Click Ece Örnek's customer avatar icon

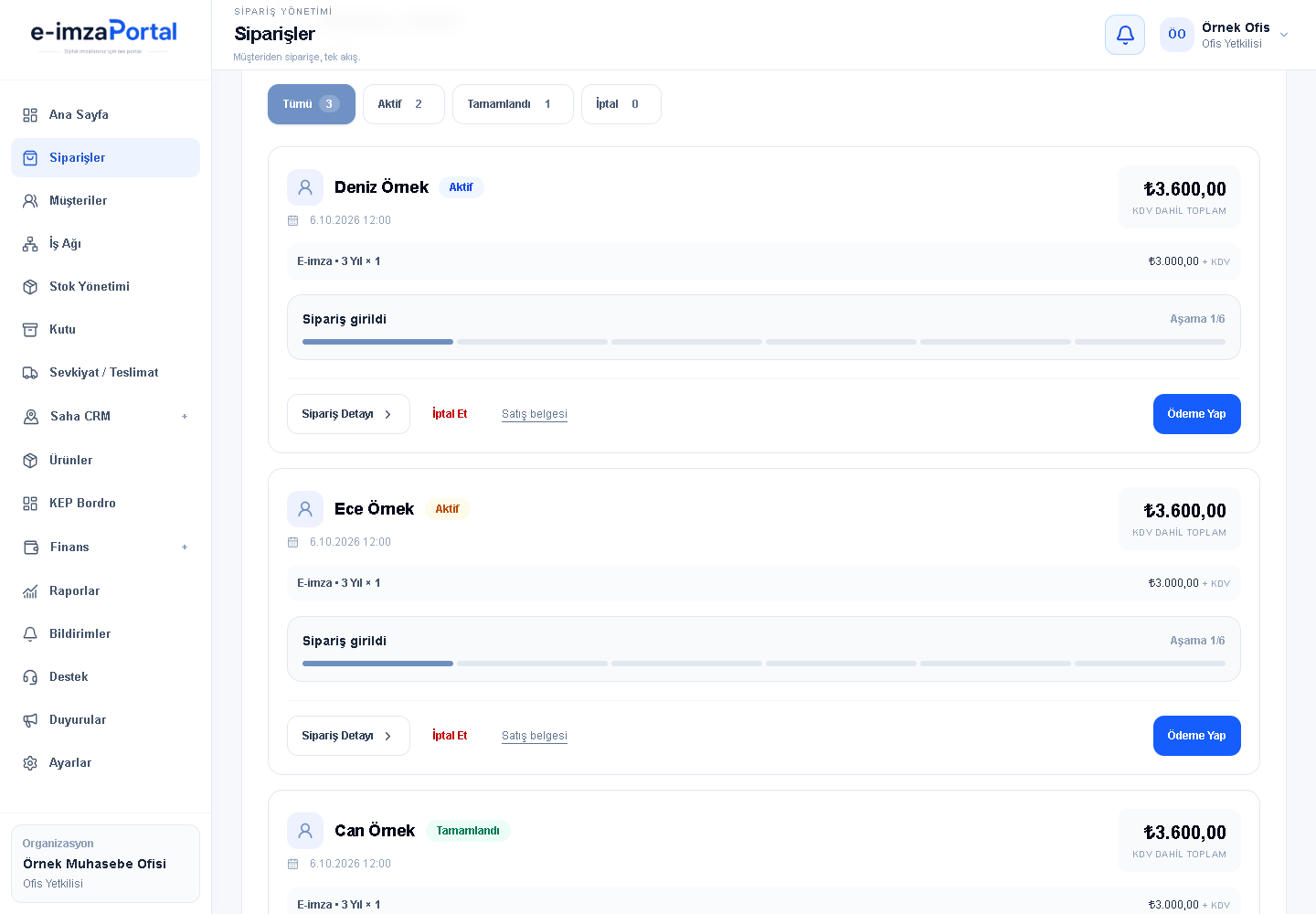tap(305, 509)
